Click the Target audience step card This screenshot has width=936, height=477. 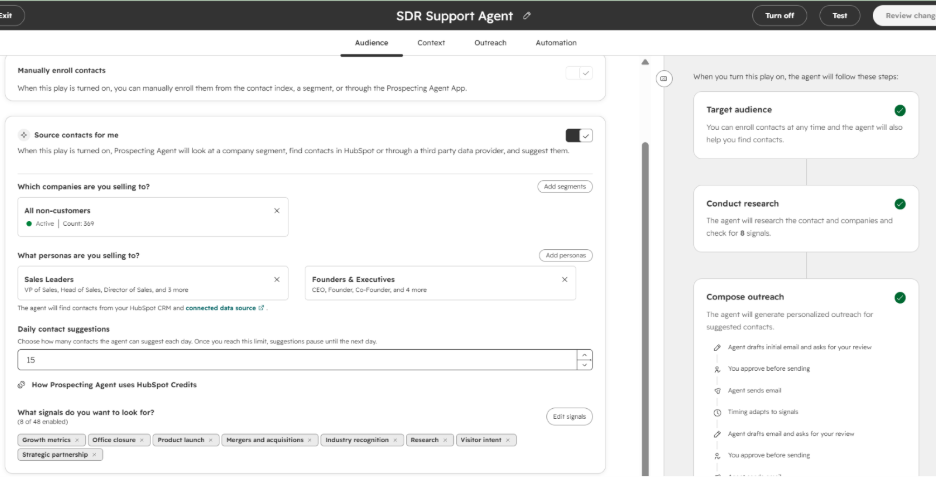click(806, 125)
